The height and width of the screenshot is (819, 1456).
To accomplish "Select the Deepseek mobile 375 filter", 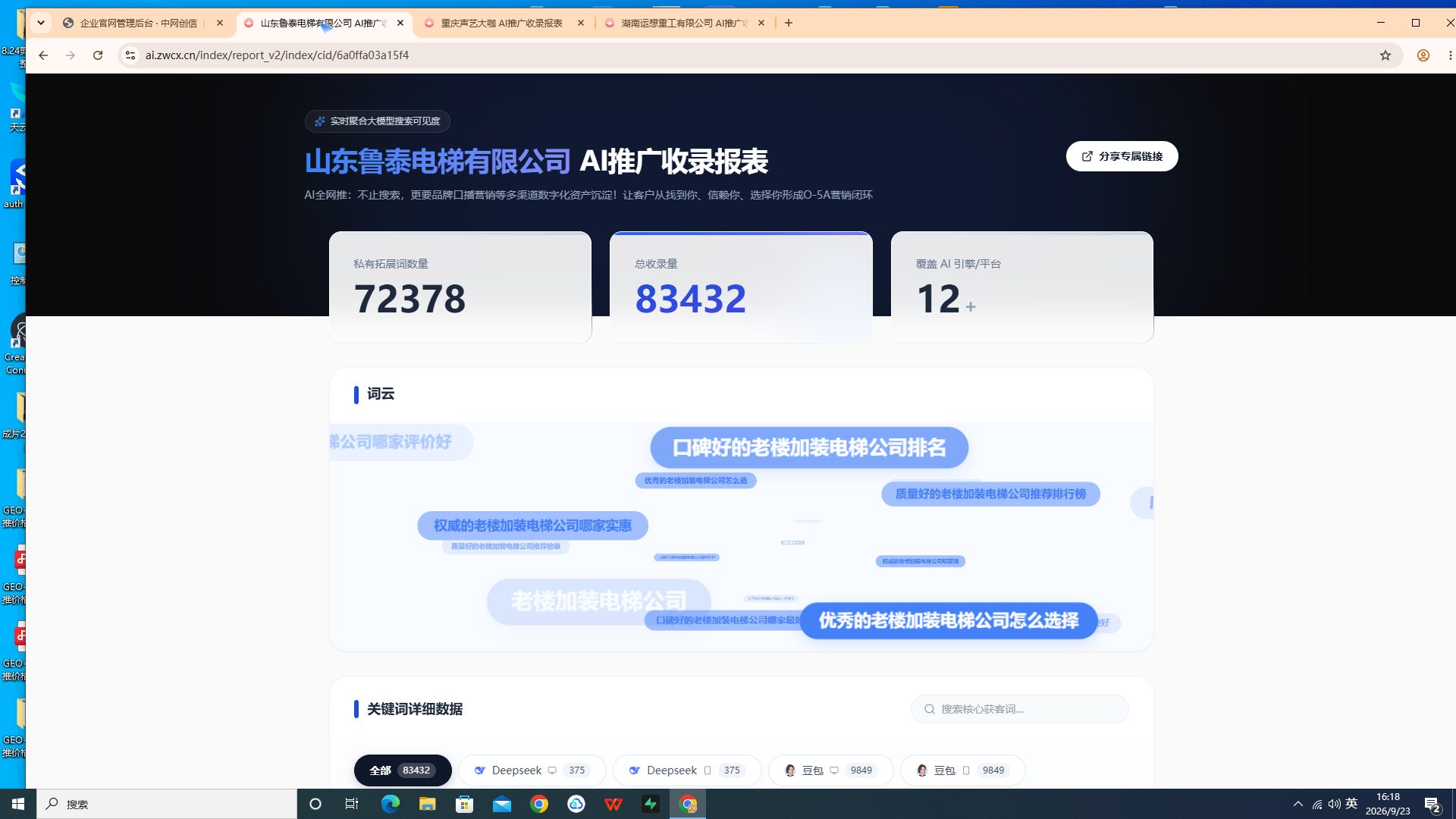I will pos(687,770).
